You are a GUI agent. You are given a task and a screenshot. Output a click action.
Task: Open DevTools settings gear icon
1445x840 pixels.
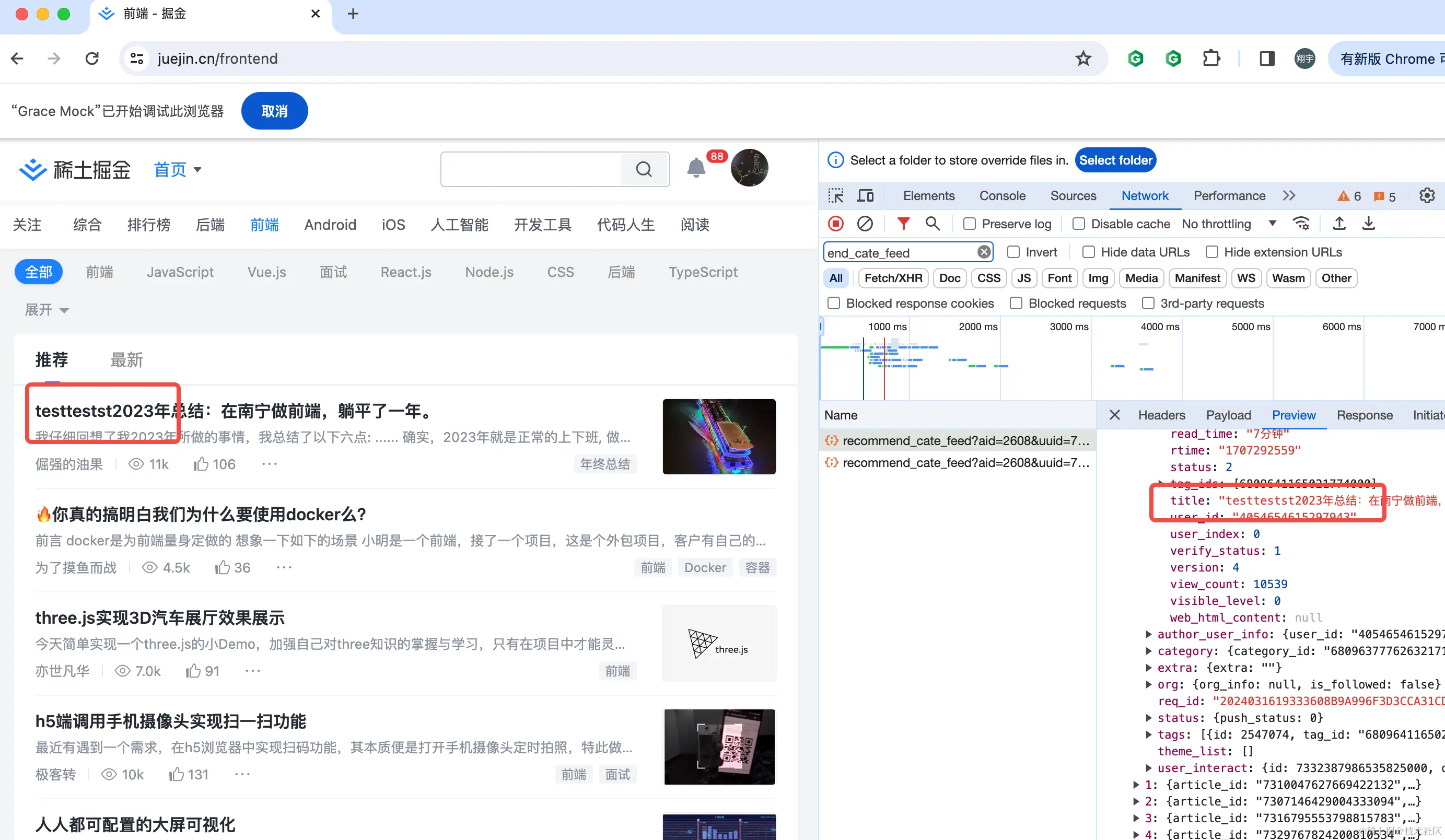pos(1427,195)
